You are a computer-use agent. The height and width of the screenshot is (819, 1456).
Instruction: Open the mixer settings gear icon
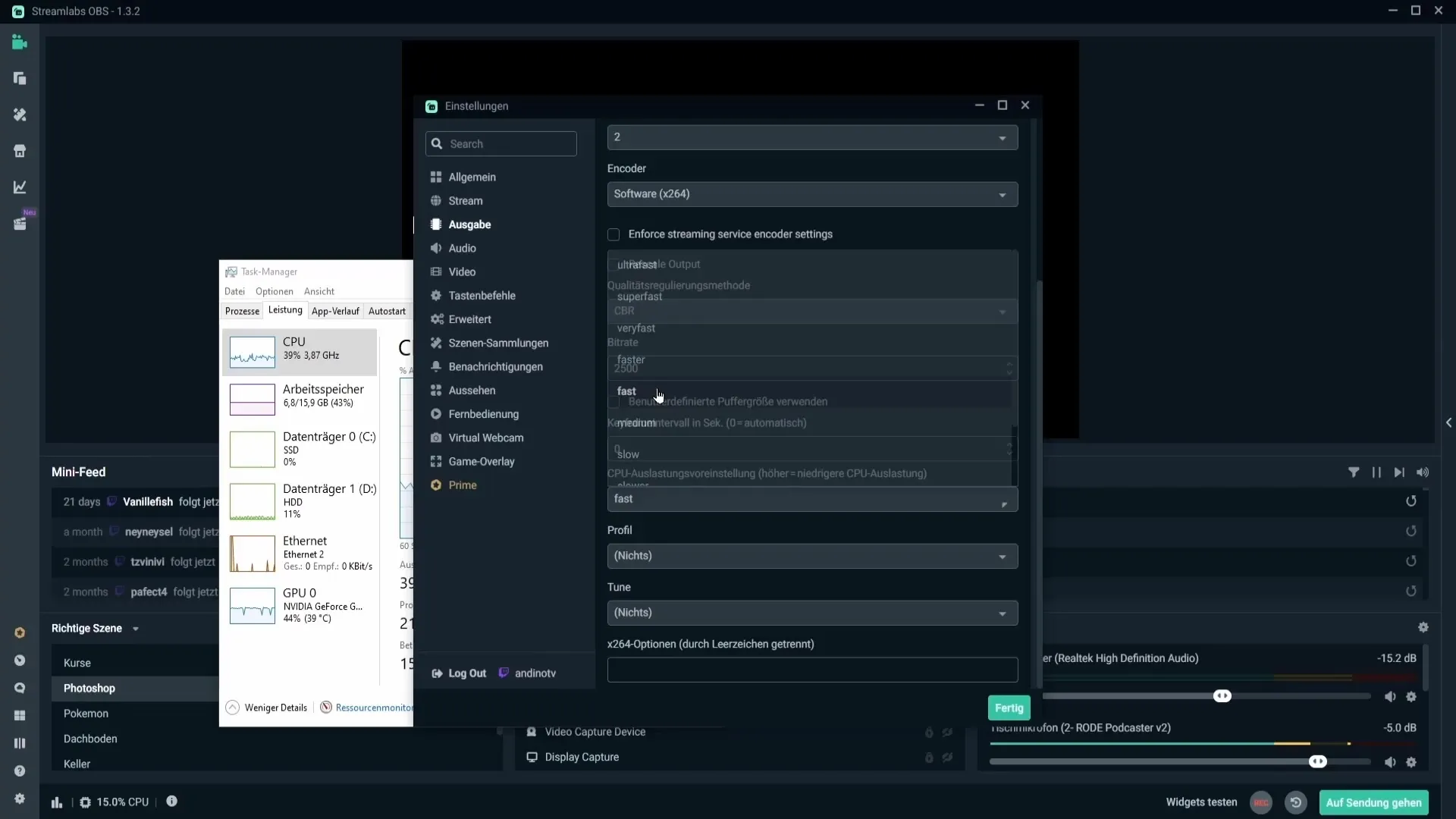[1423, 628]
